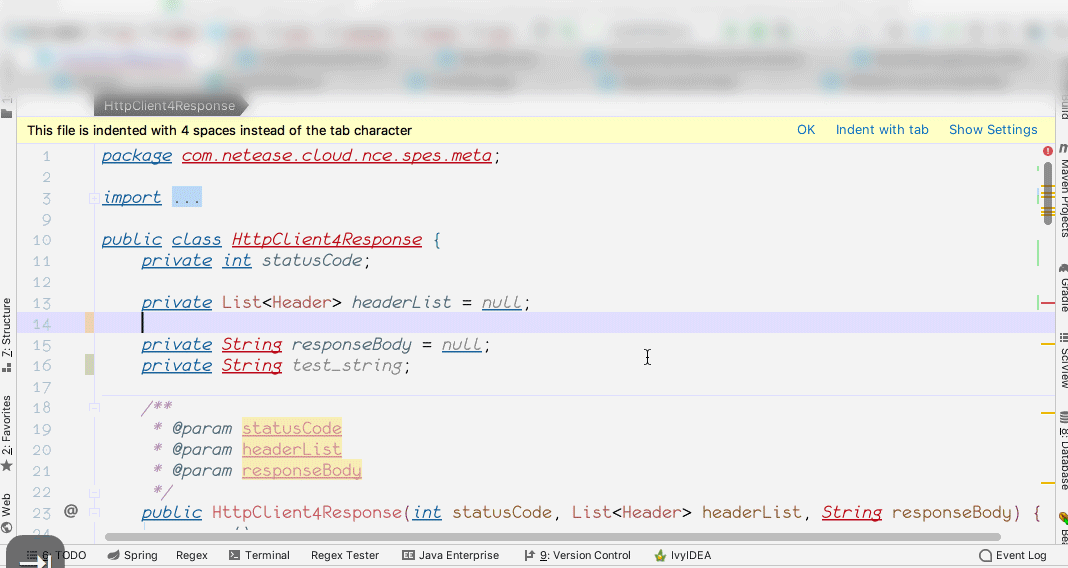The width and height of the screenshot is (1068, 568).
Task: Open the Terminal tool window
Action: [259, 555]
